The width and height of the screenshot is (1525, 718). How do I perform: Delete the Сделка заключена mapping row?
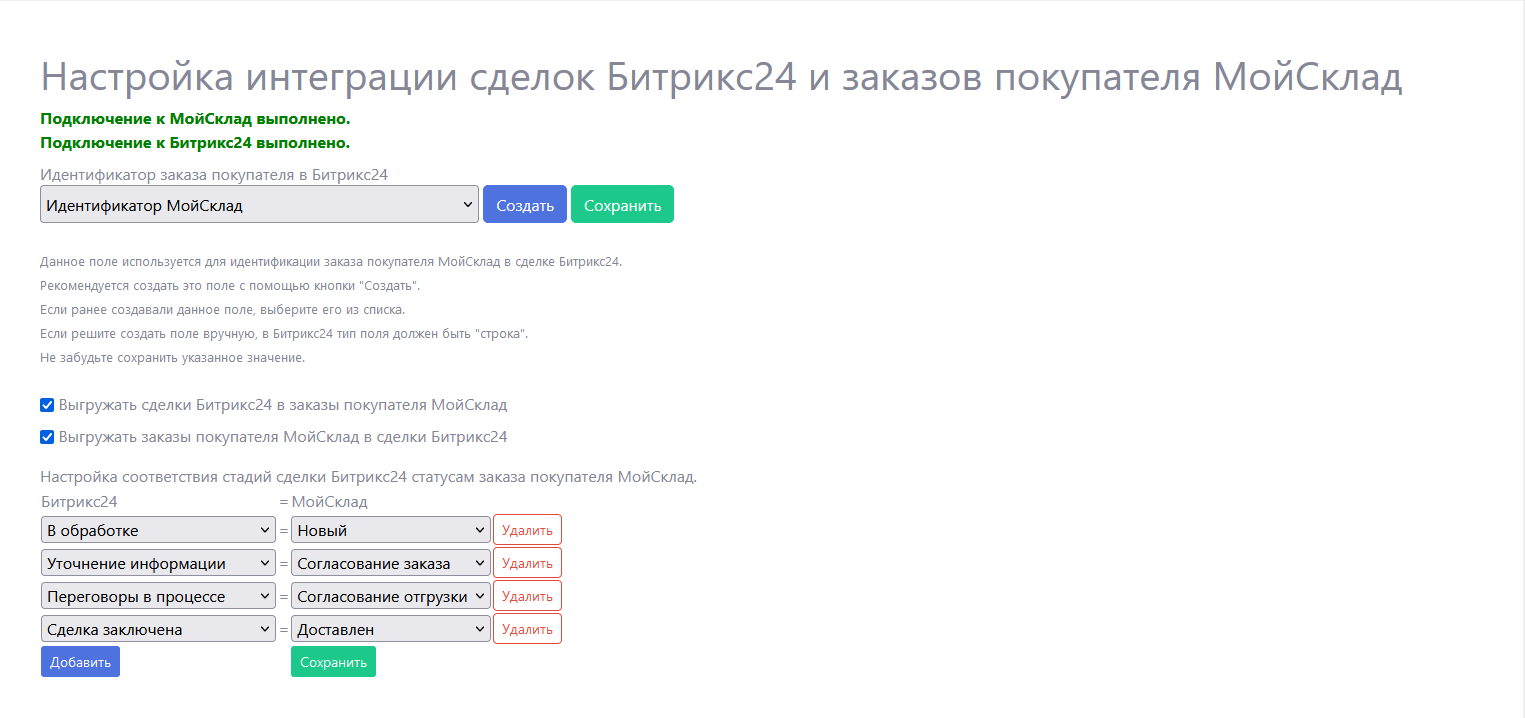click(x=527, y=629)
